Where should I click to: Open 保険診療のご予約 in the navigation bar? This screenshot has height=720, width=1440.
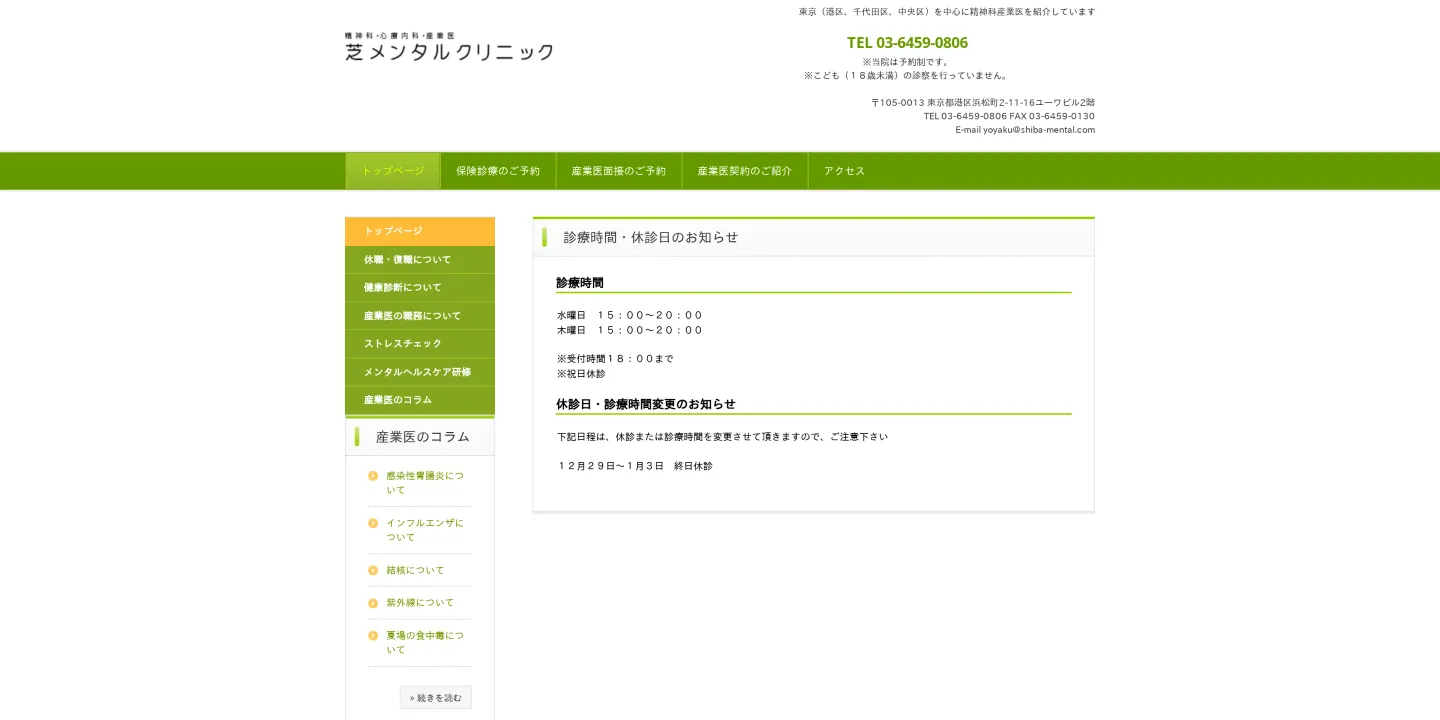pos(498,171)
